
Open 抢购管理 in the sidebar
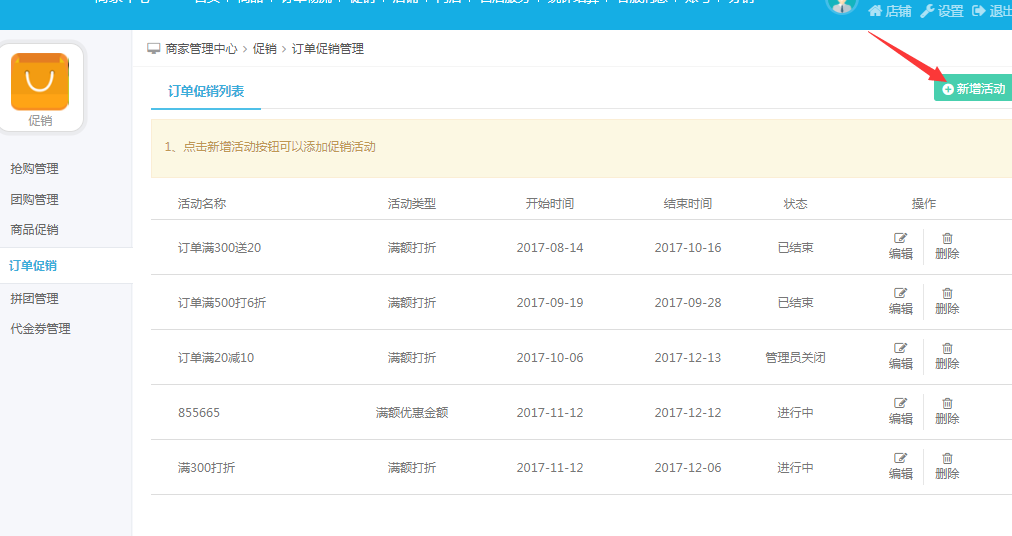tap(34, 169)
